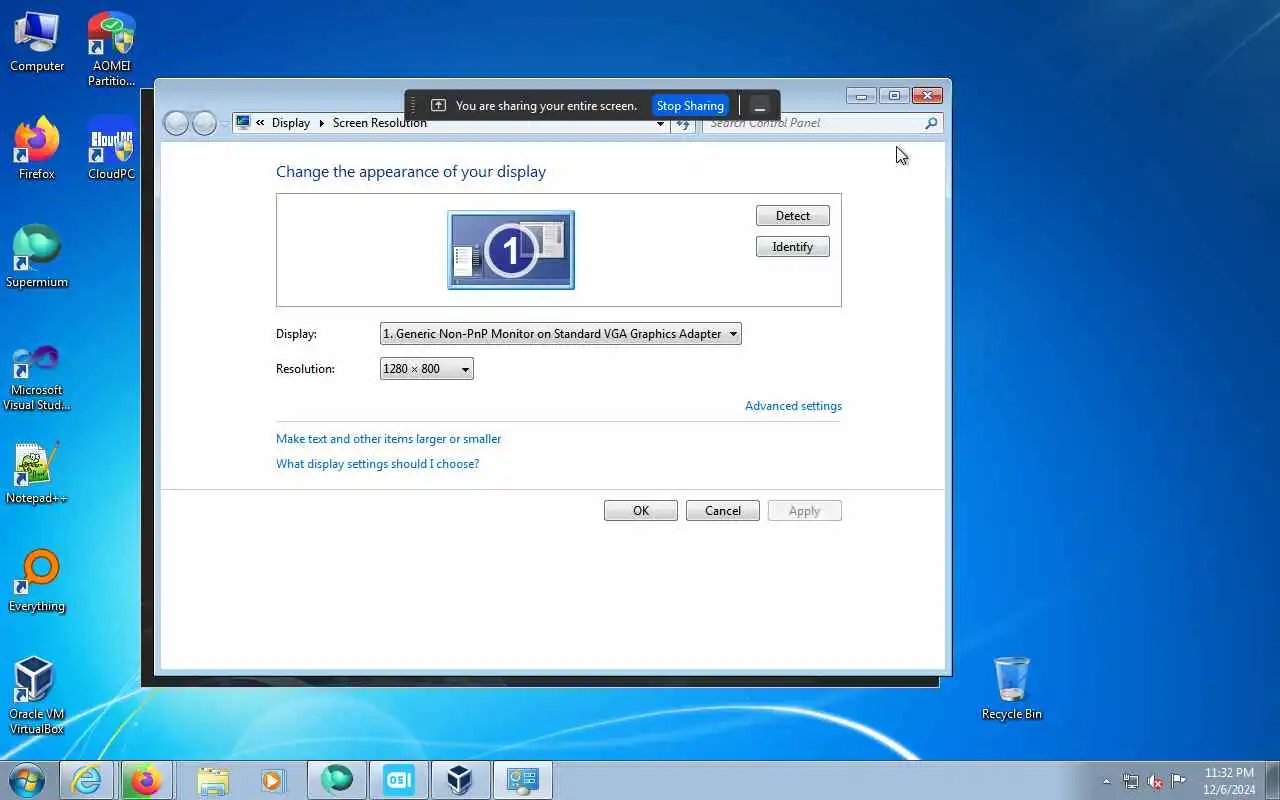The width and height of the screenshot is (1280, 800).
Task: Switch to Supermium in the taskbar
Action: coord(337,780)
